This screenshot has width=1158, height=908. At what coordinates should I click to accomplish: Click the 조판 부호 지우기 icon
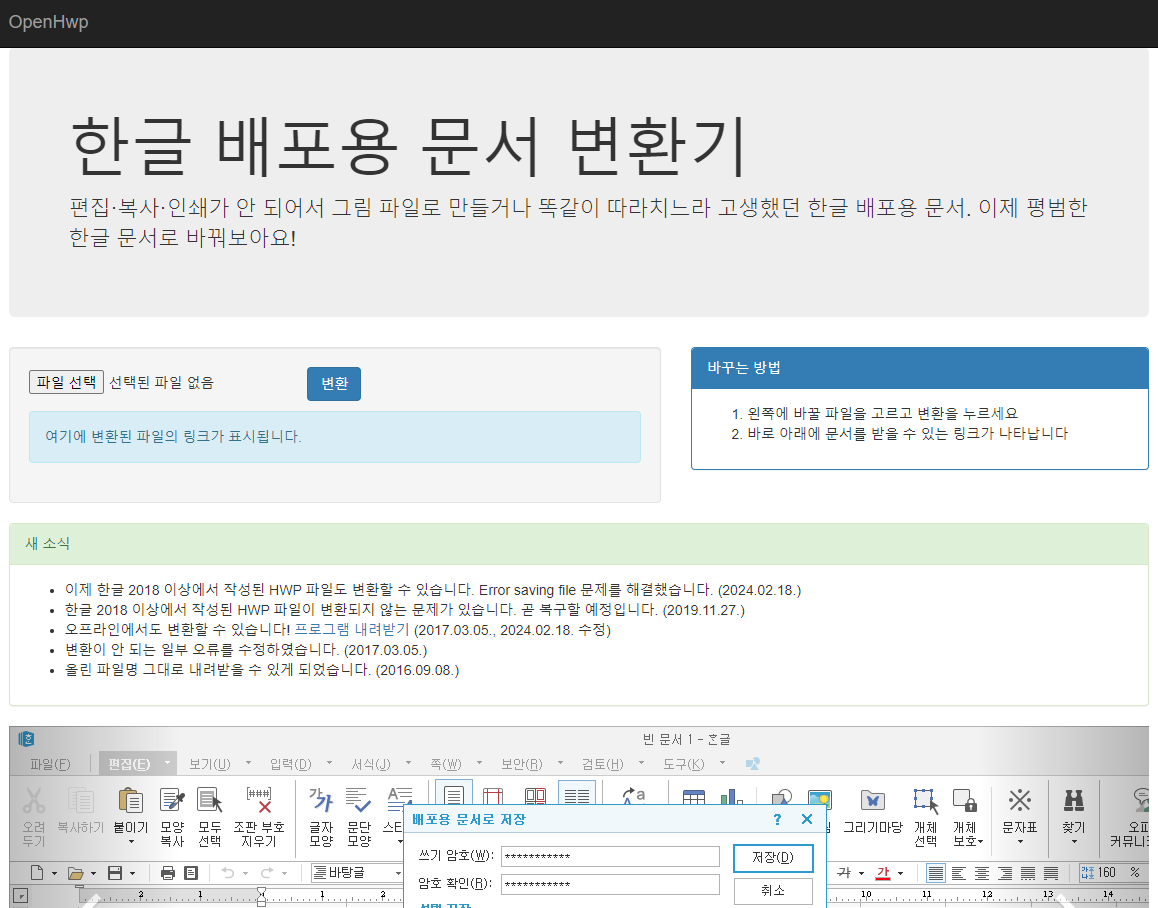point(259,800)
